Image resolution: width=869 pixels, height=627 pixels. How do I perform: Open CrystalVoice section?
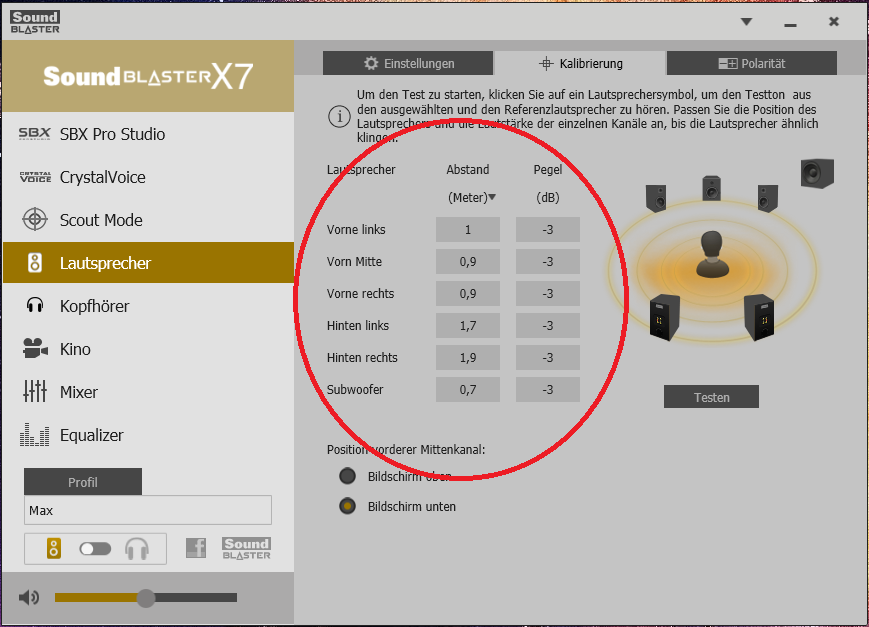click(148, 177)
